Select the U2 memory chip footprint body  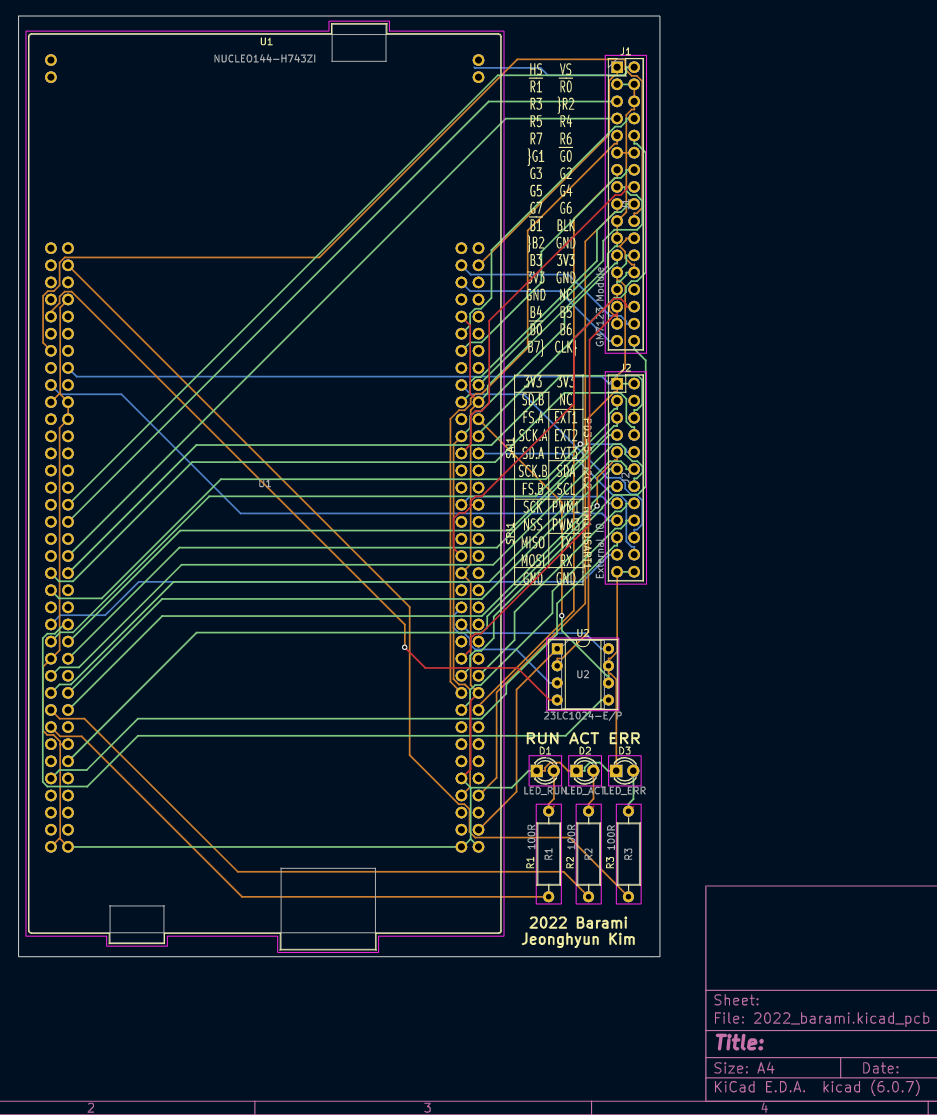582,675
